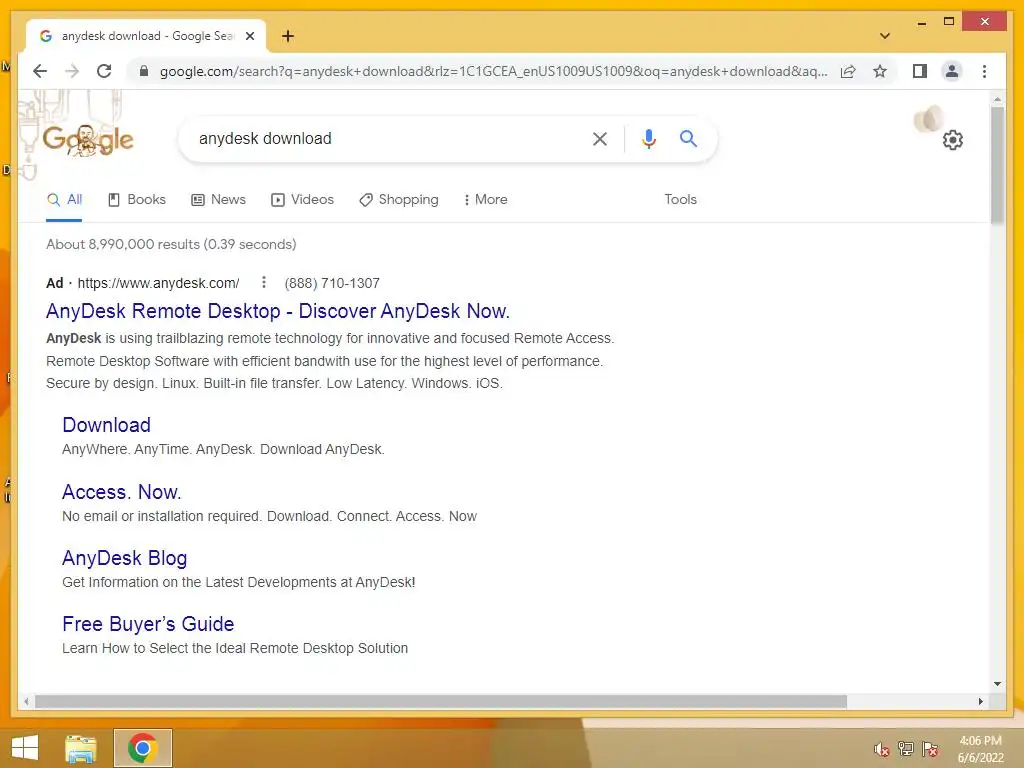The height and width of the screenshot is (768, 1024).
Task: Switch to News results tab
Action: click(218, 200)
